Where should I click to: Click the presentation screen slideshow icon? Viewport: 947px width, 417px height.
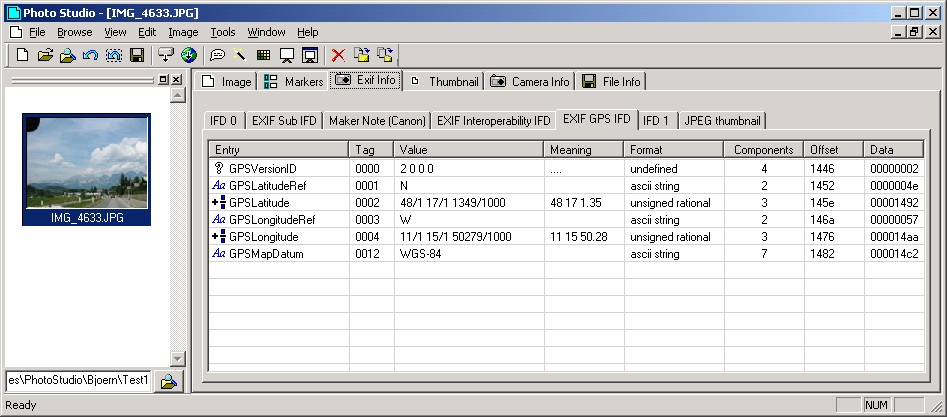pyautogui.click(x=287, y=56)
